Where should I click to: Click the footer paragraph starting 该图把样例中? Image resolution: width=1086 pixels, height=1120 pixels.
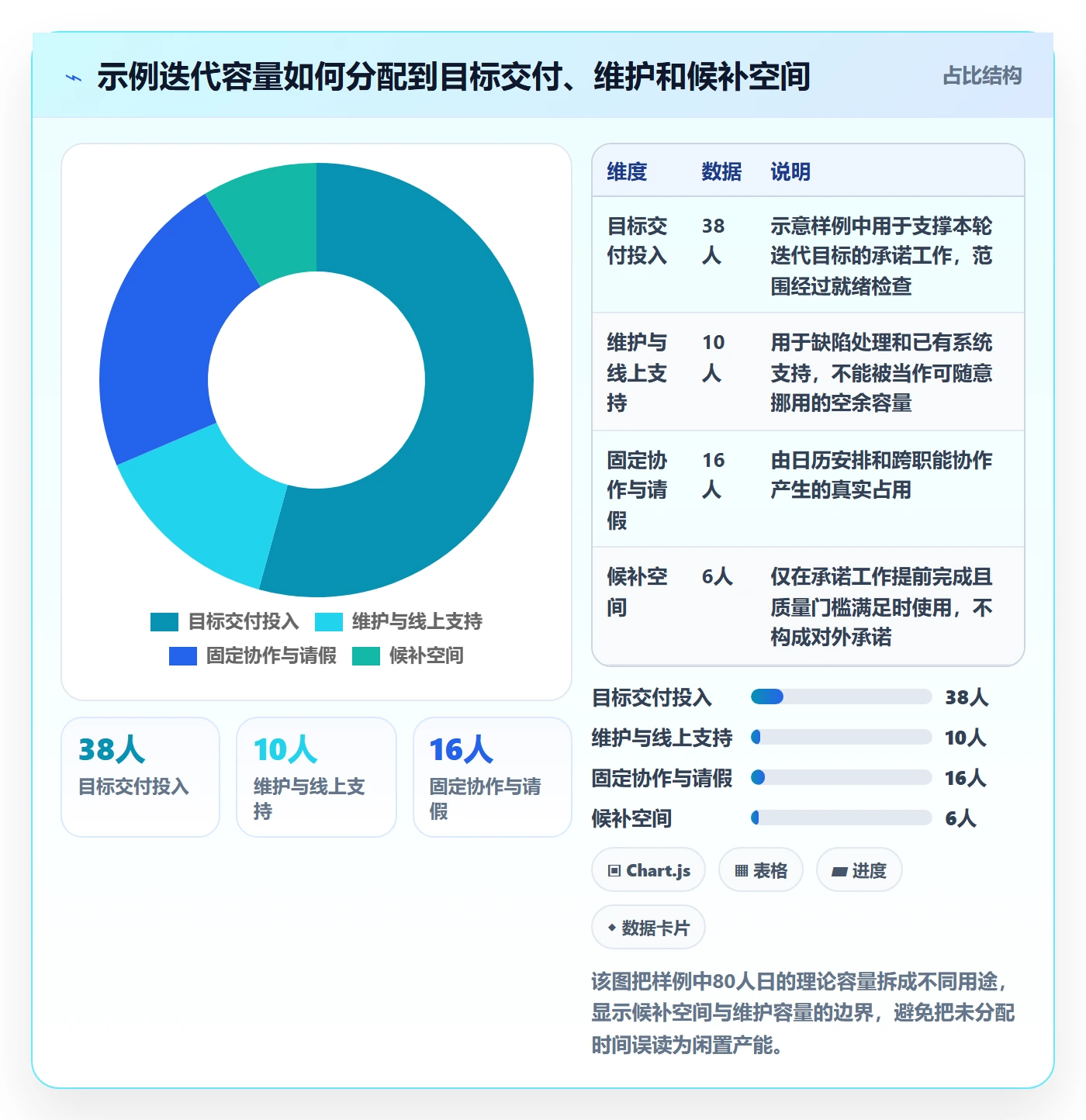point(804,1013)
